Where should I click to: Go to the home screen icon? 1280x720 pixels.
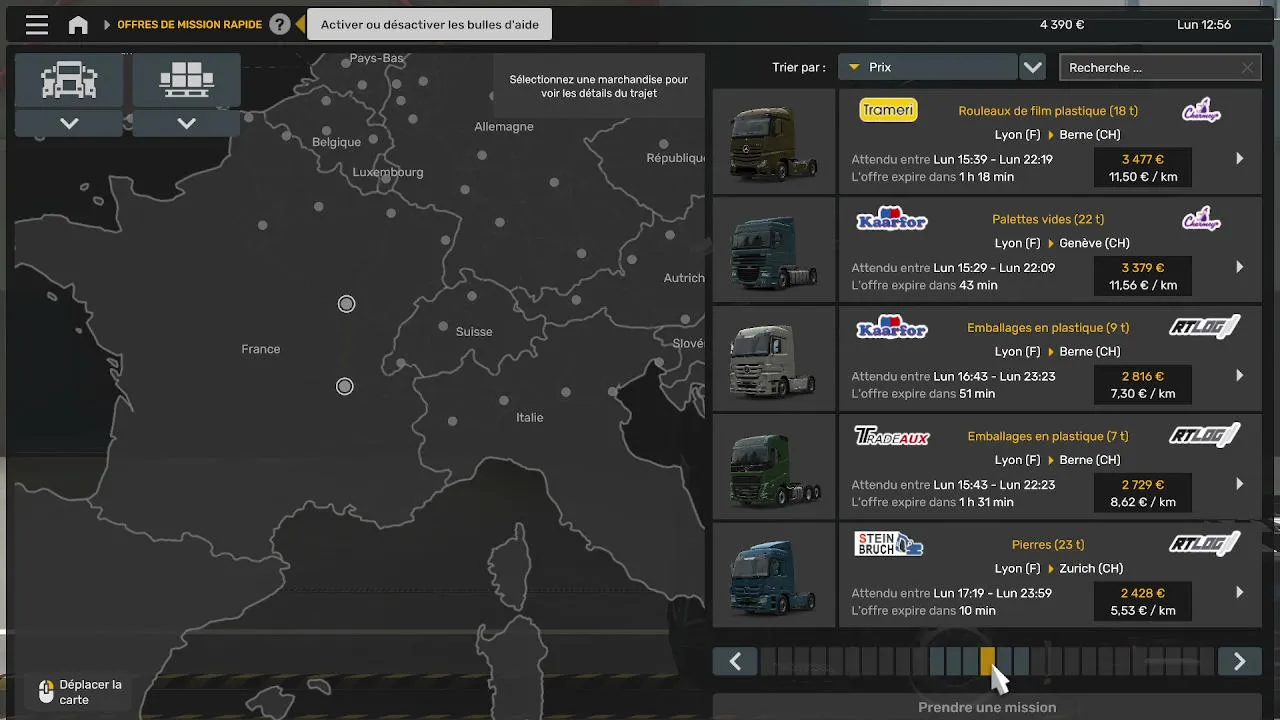[x=78, y=25]
